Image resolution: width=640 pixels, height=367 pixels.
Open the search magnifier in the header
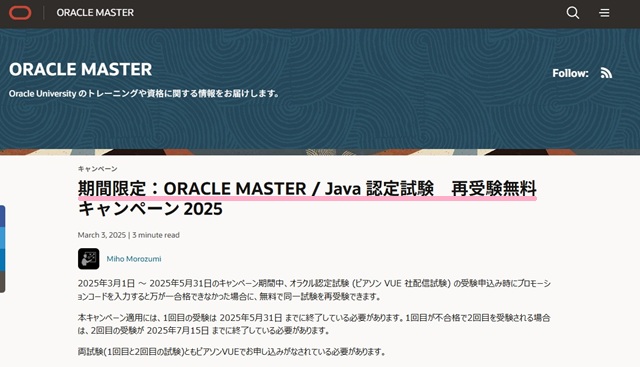(573, 13)
